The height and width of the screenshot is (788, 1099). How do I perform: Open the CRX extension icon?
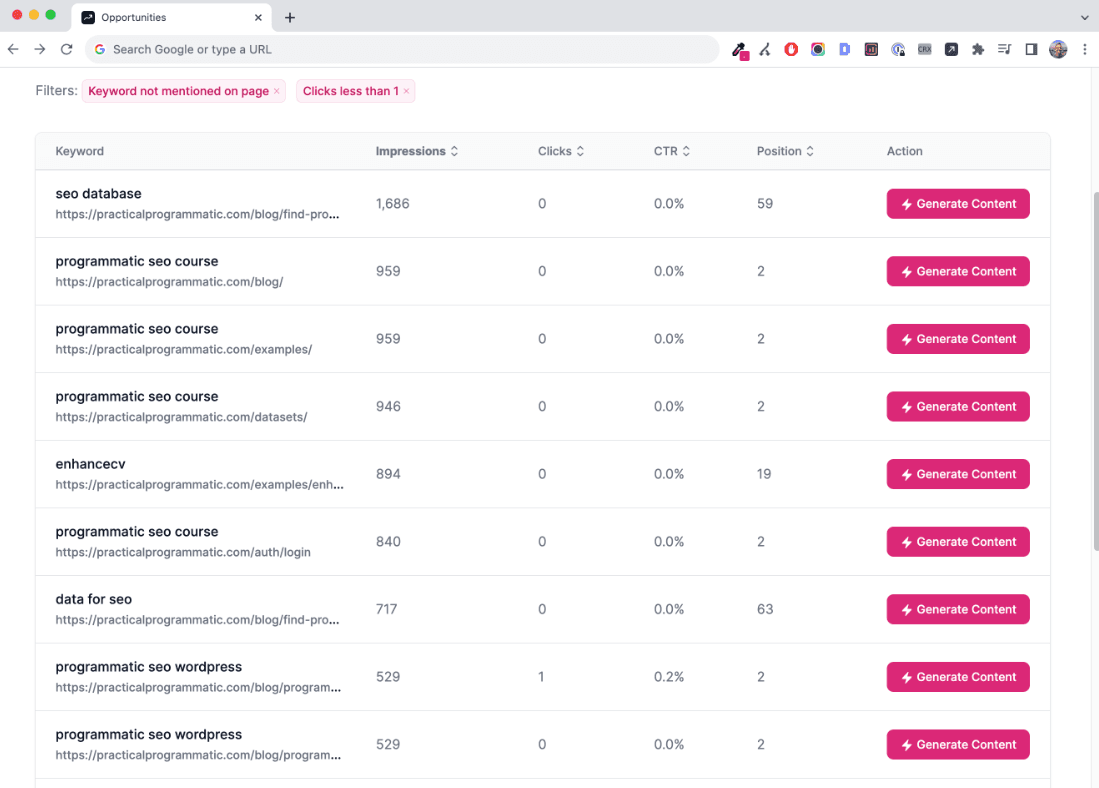(924, 49)
